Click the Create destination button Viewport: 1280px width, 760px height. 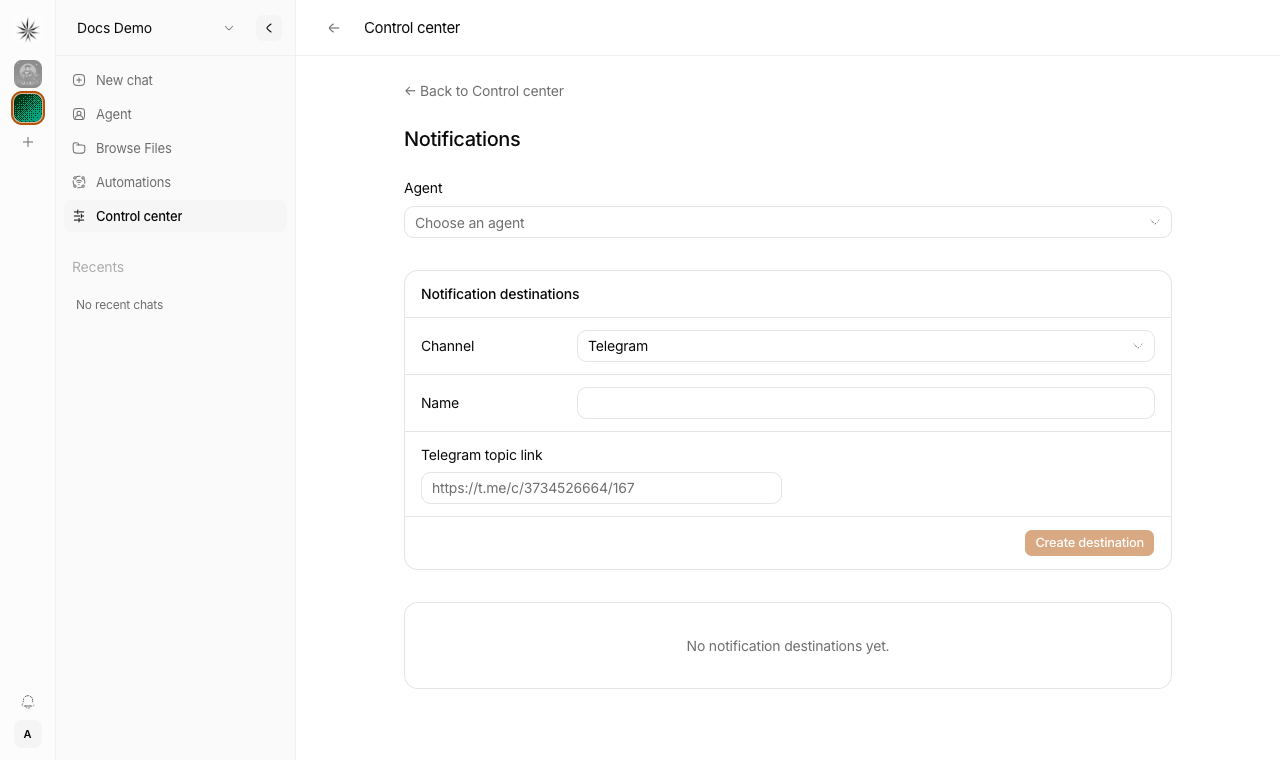coord(1090,543)
